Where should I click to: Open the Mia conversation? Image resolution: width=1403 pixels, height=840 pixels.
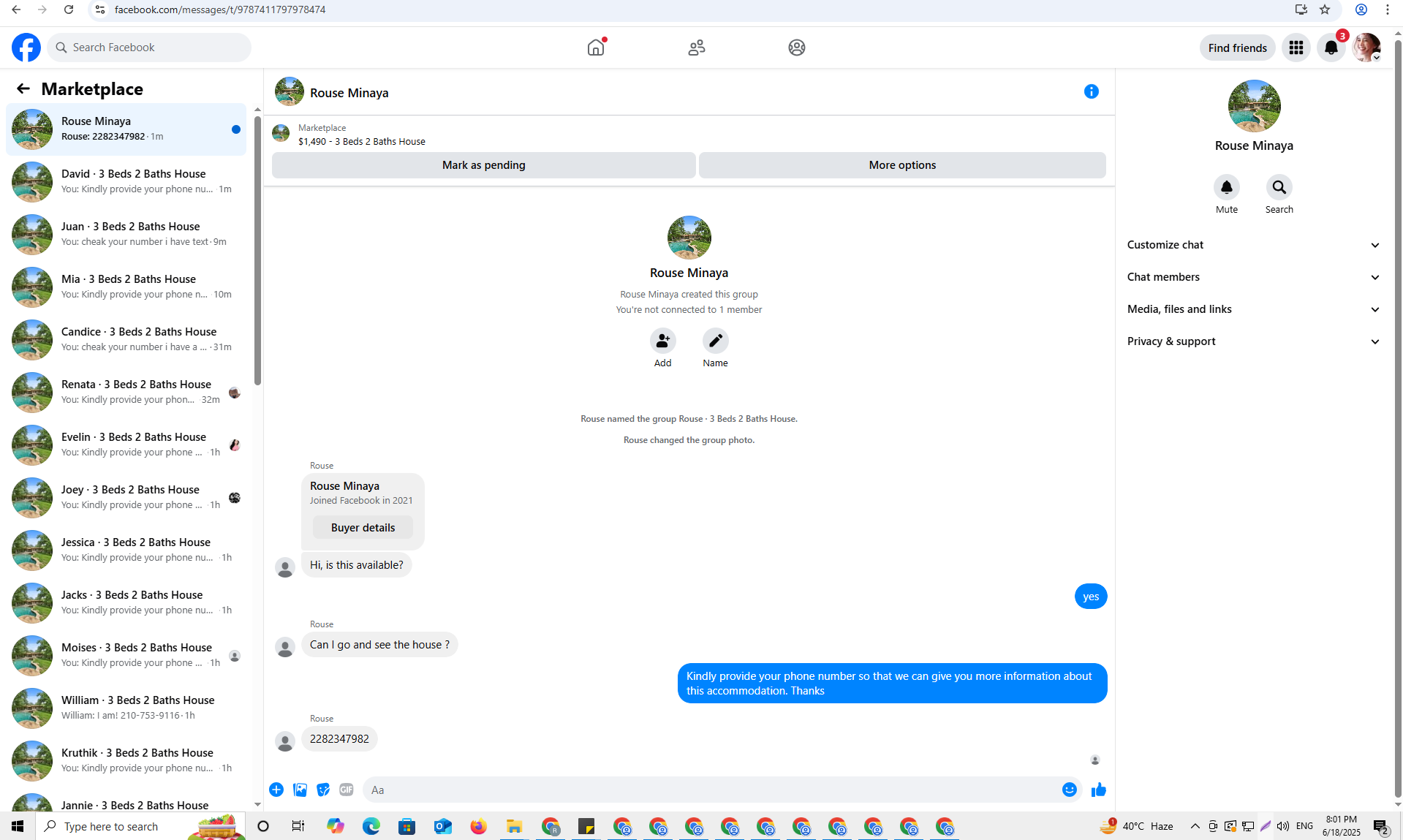(x=126, y=287)
